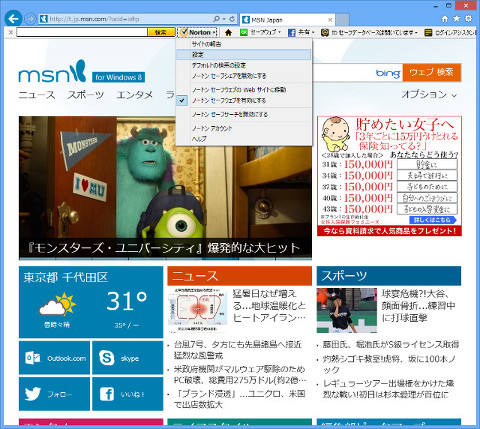Screen dimensions: 480x429
Task: Click the orange ウェブ 検索 button
Action: 432,72
